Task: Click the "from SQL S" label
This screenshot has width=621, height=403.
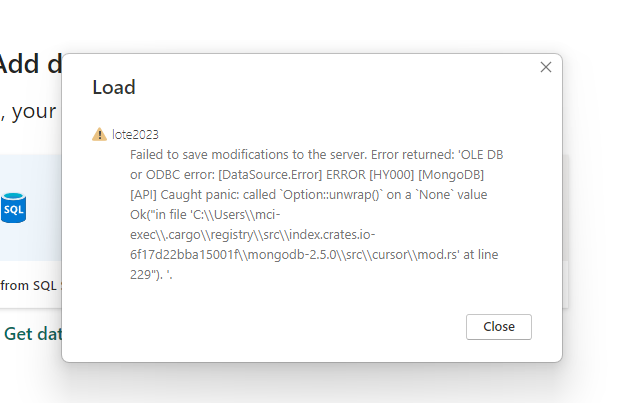Action: 30,285
